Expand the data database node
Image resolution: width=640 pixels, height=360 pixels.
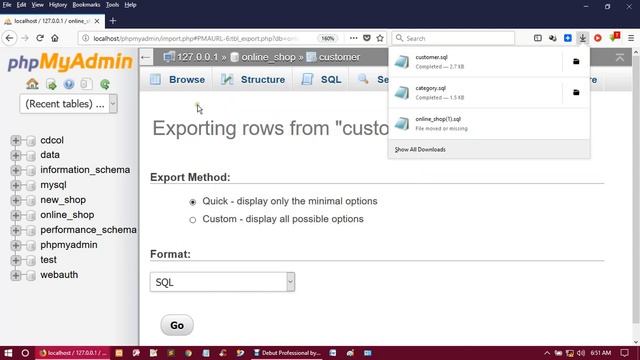tap(16, 155)
